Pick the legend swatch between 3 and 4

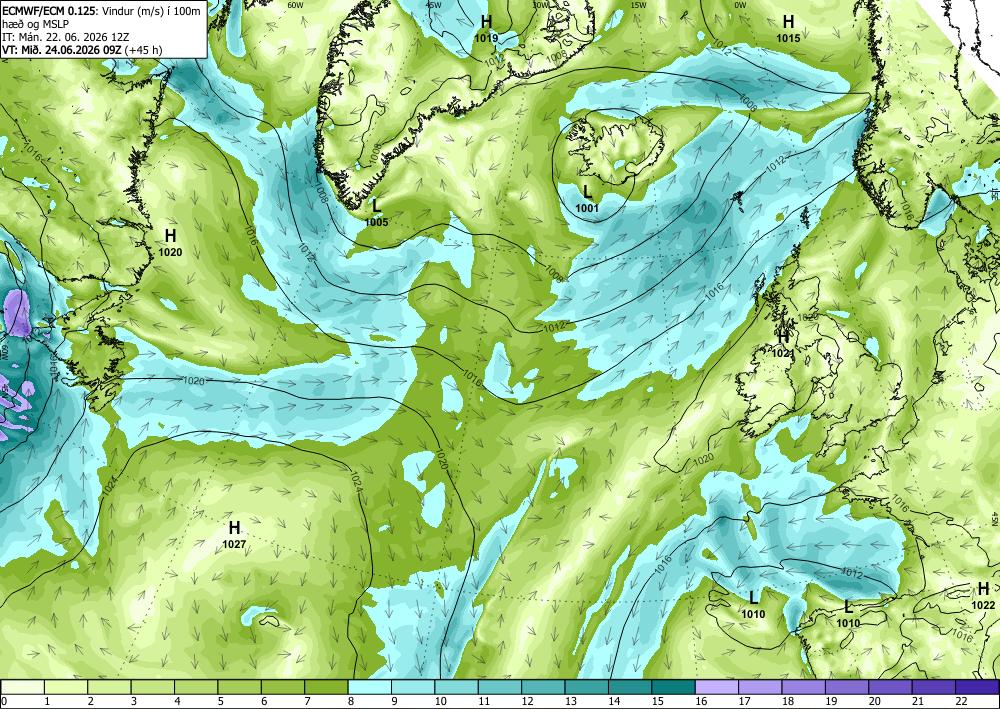tap(152, 687)
